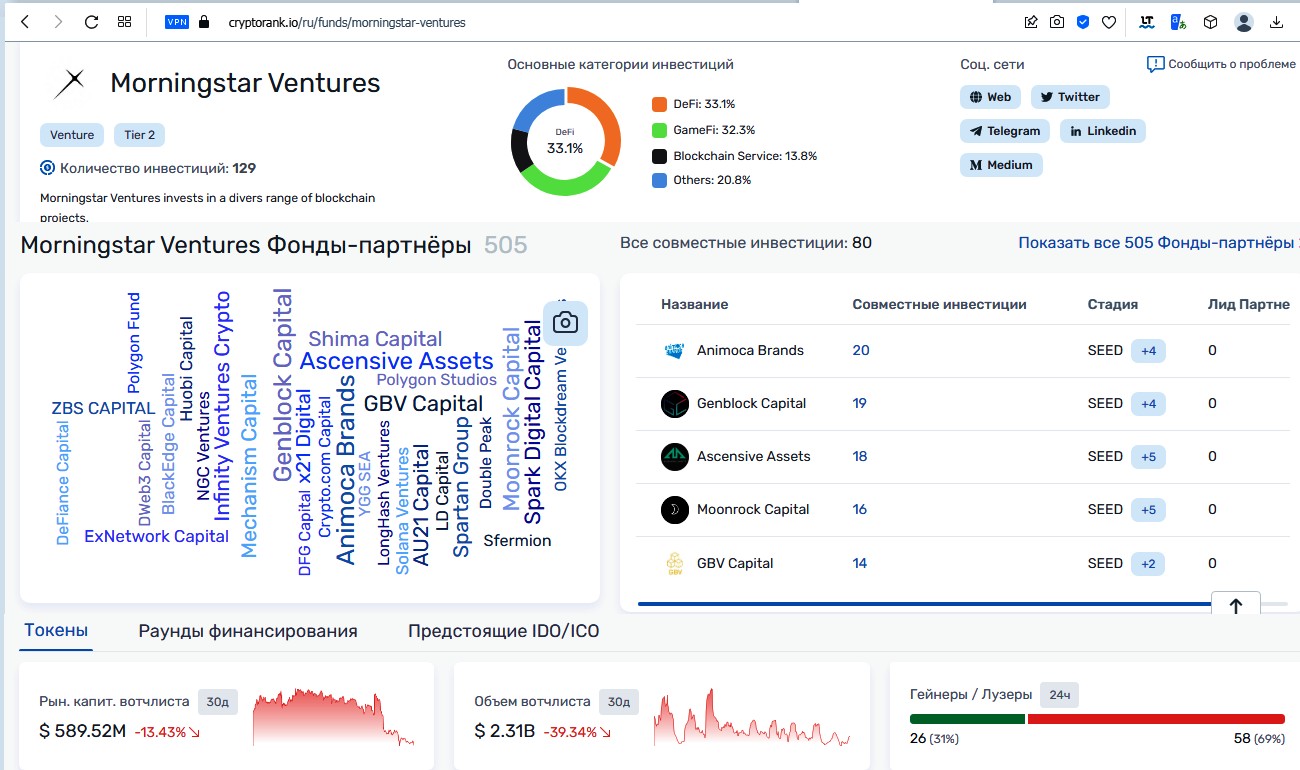
Task: Toggle the VPN badge in address bar
Action: click(x=176, y=21)
